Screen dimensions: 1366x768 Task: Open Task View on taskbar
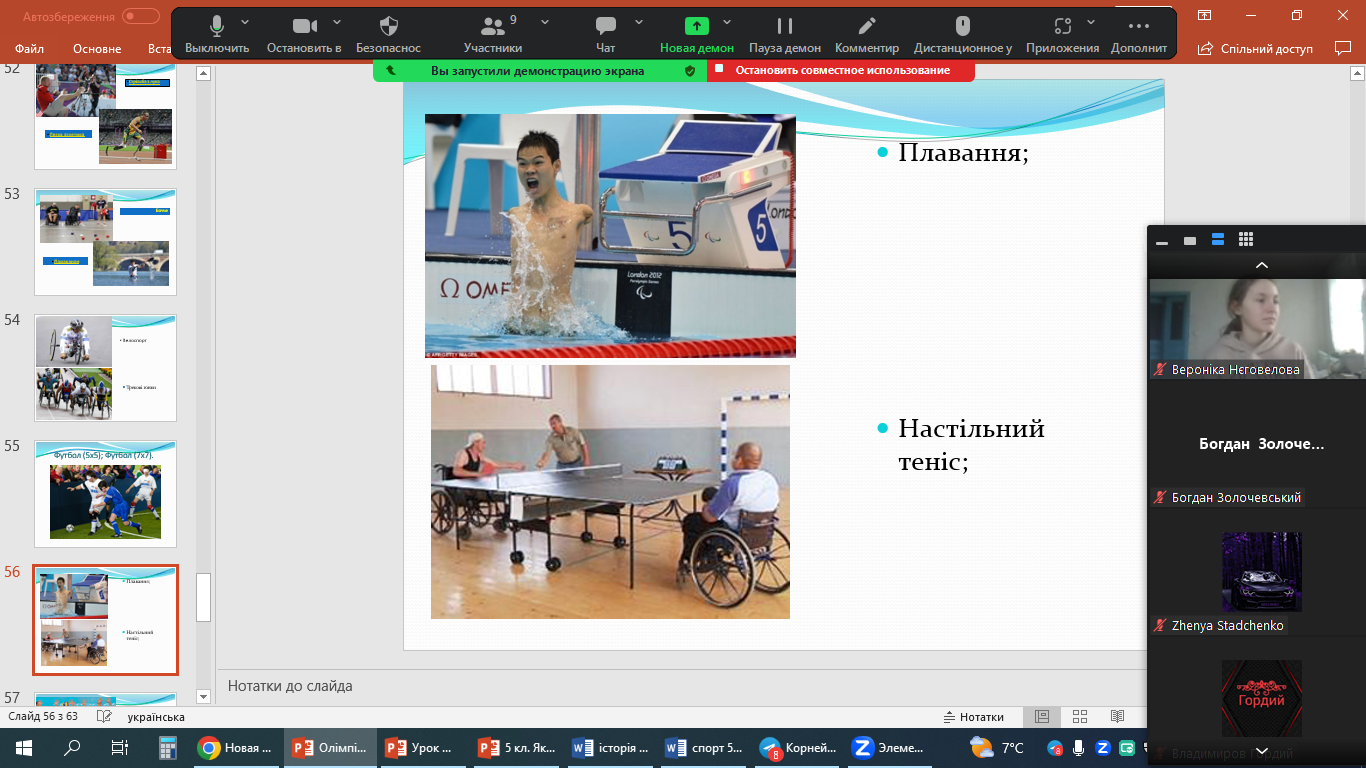[119, 747]
